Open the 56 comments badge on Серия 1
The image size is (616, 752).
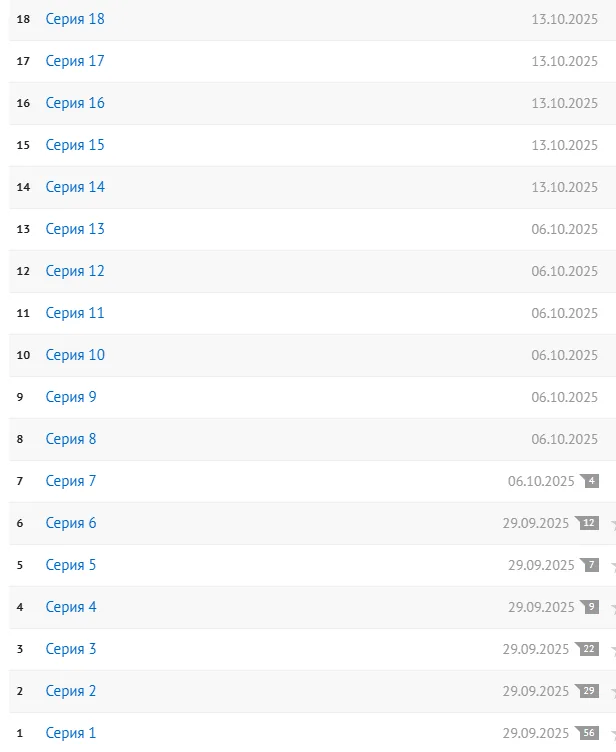point(588,733)
